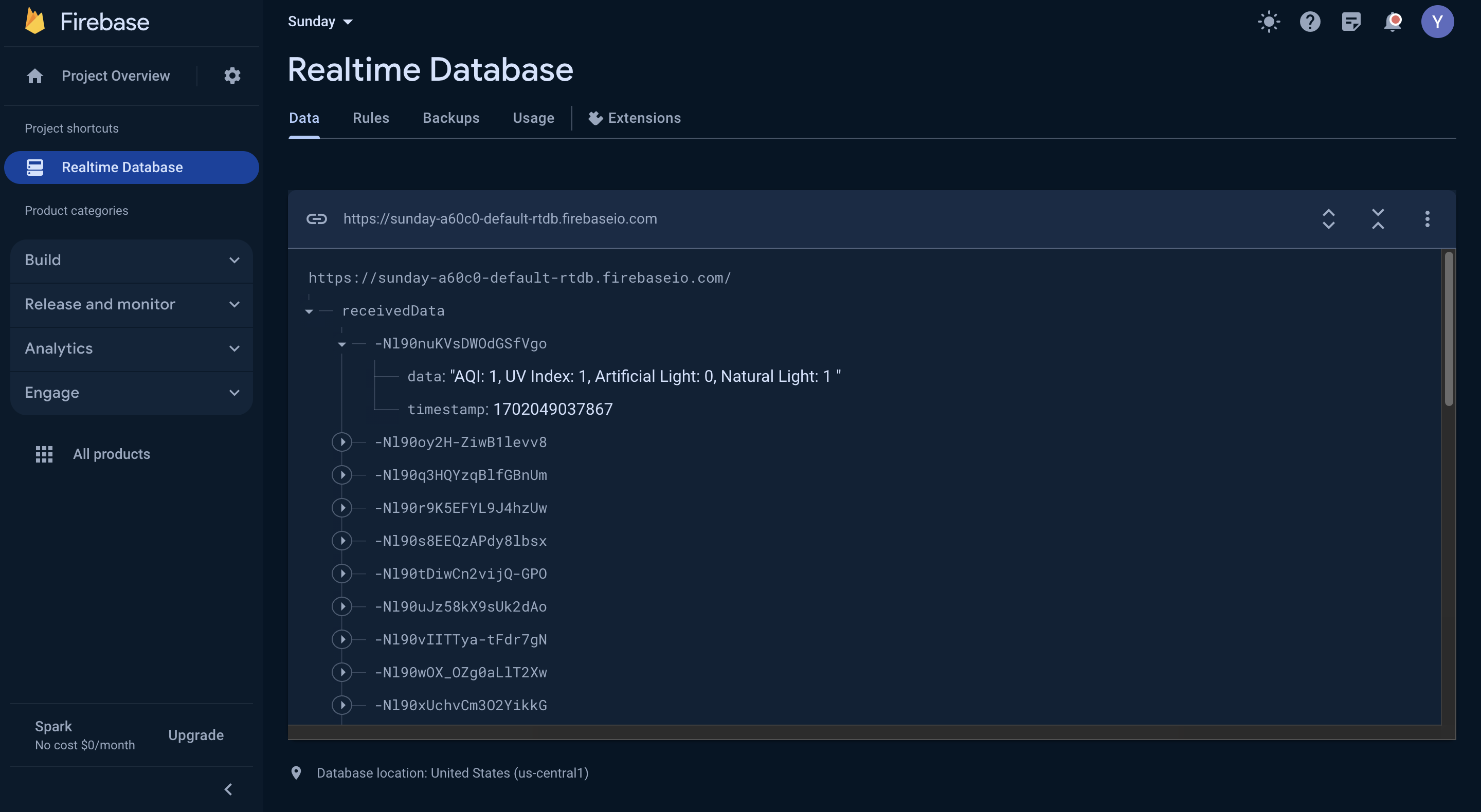Open the release notes feedback icon
This screenshot has height=812, width=1481.
[1351, 22]
